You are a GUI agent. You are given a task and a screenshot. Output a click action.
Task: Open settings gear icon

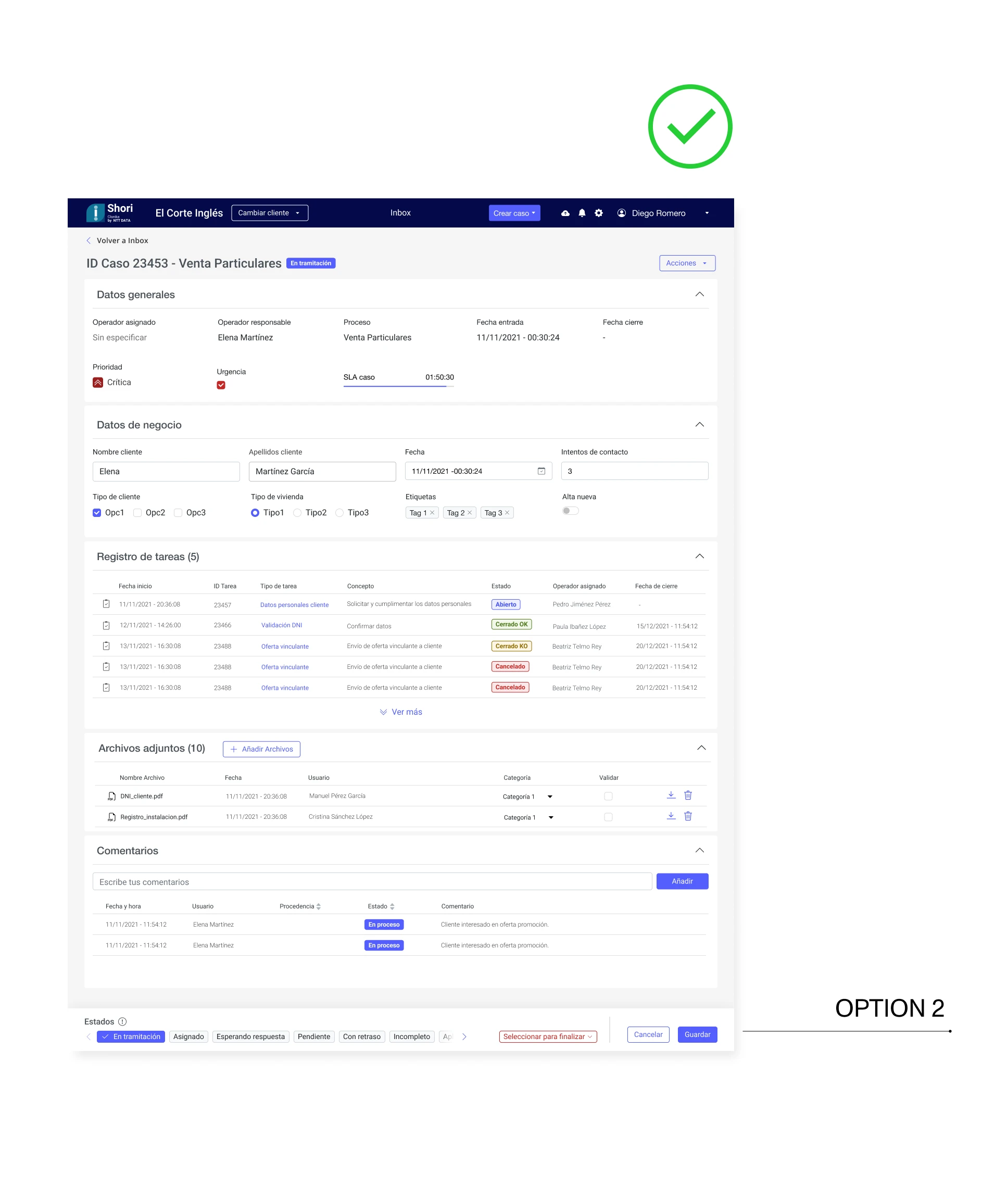(598, 213)
